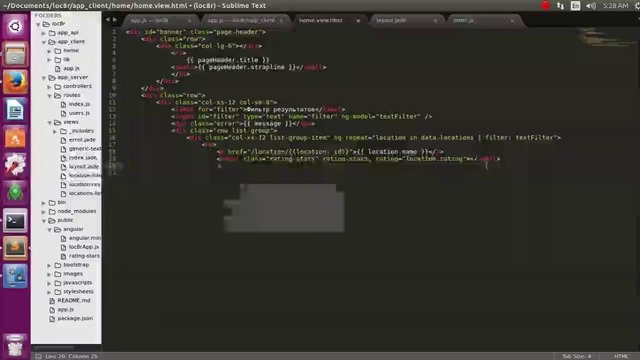The width and height of the screenshot is (640, 360).
Task: Open the angular.min file in the sidebar
Action: 84,238
